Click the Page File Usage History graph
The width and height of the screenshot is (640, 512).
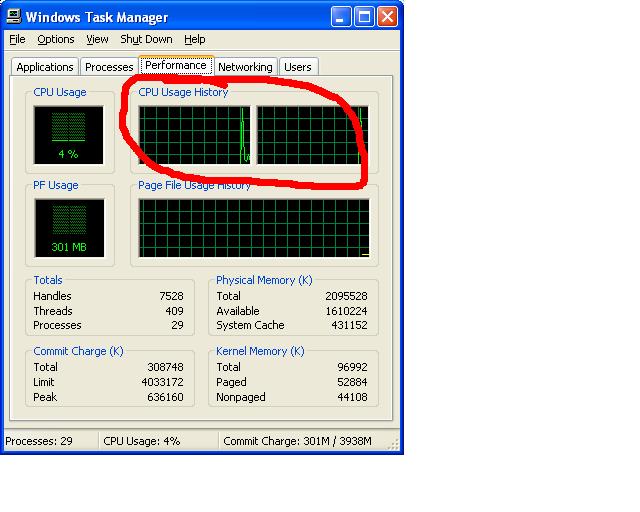(x=254, y=228)
